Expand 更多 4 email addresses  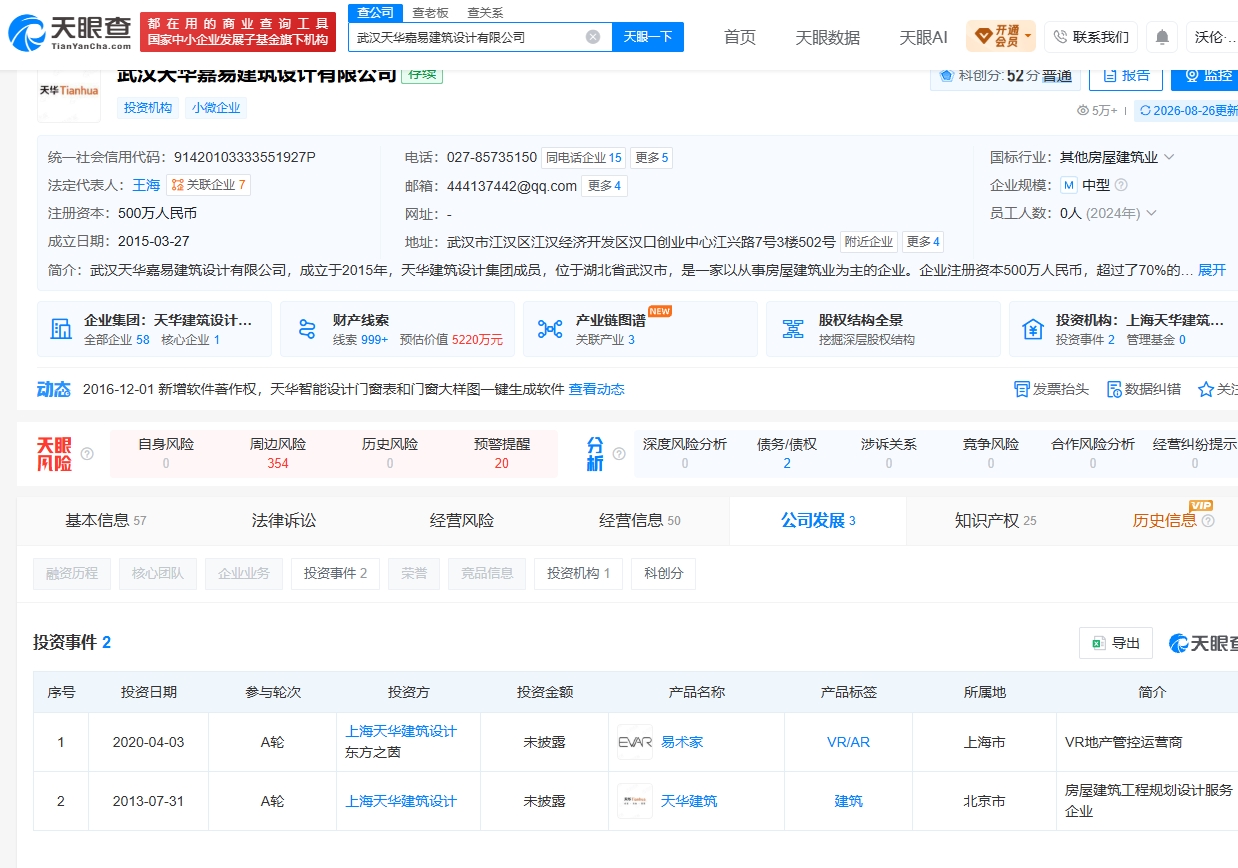604,185
